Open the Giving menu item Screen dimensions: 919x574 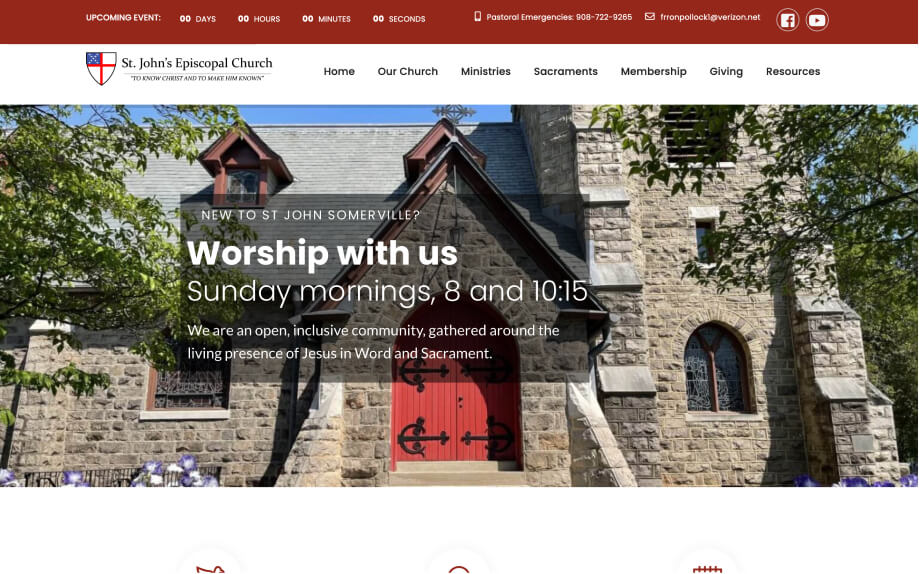click(726, 72)
